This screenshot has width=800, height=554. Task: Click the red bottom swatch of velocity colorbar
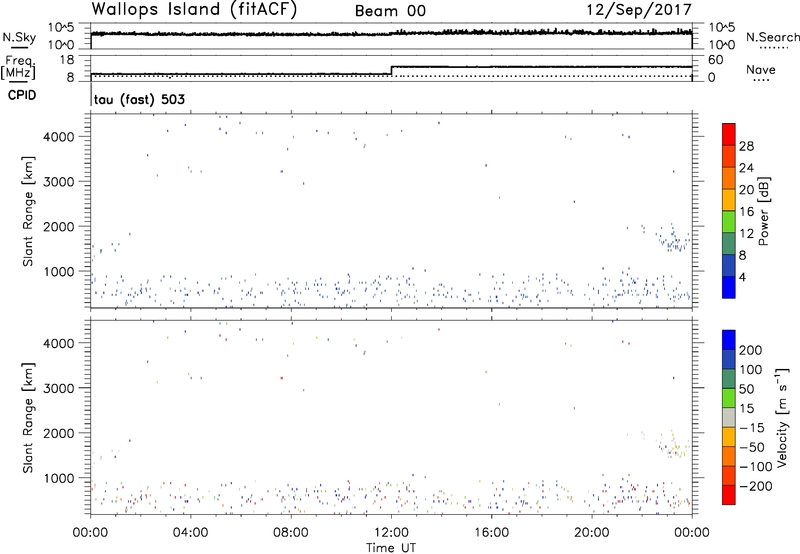tap(729, 495)
